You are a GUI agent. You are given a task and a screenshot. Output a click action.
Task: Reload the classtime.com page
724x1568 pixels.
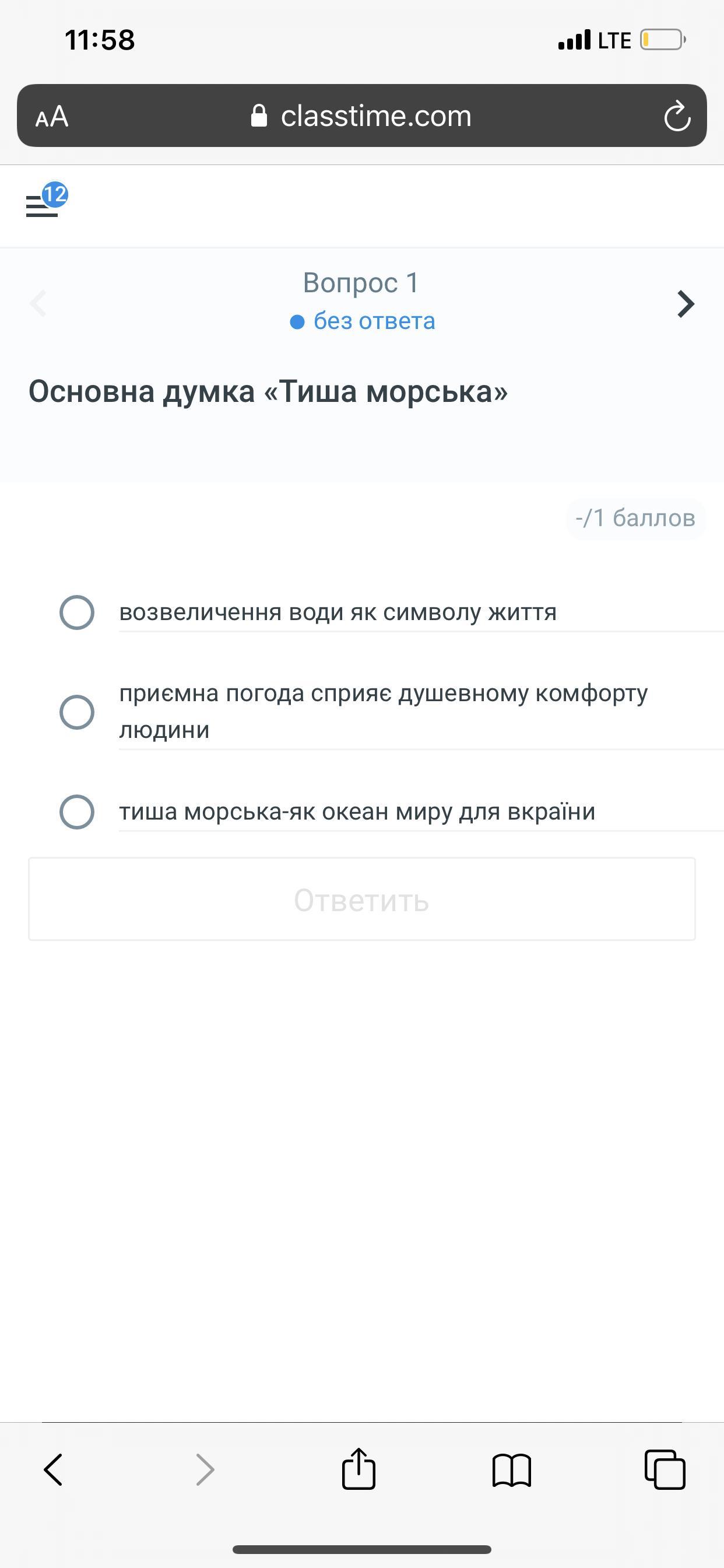click(677, 116)
